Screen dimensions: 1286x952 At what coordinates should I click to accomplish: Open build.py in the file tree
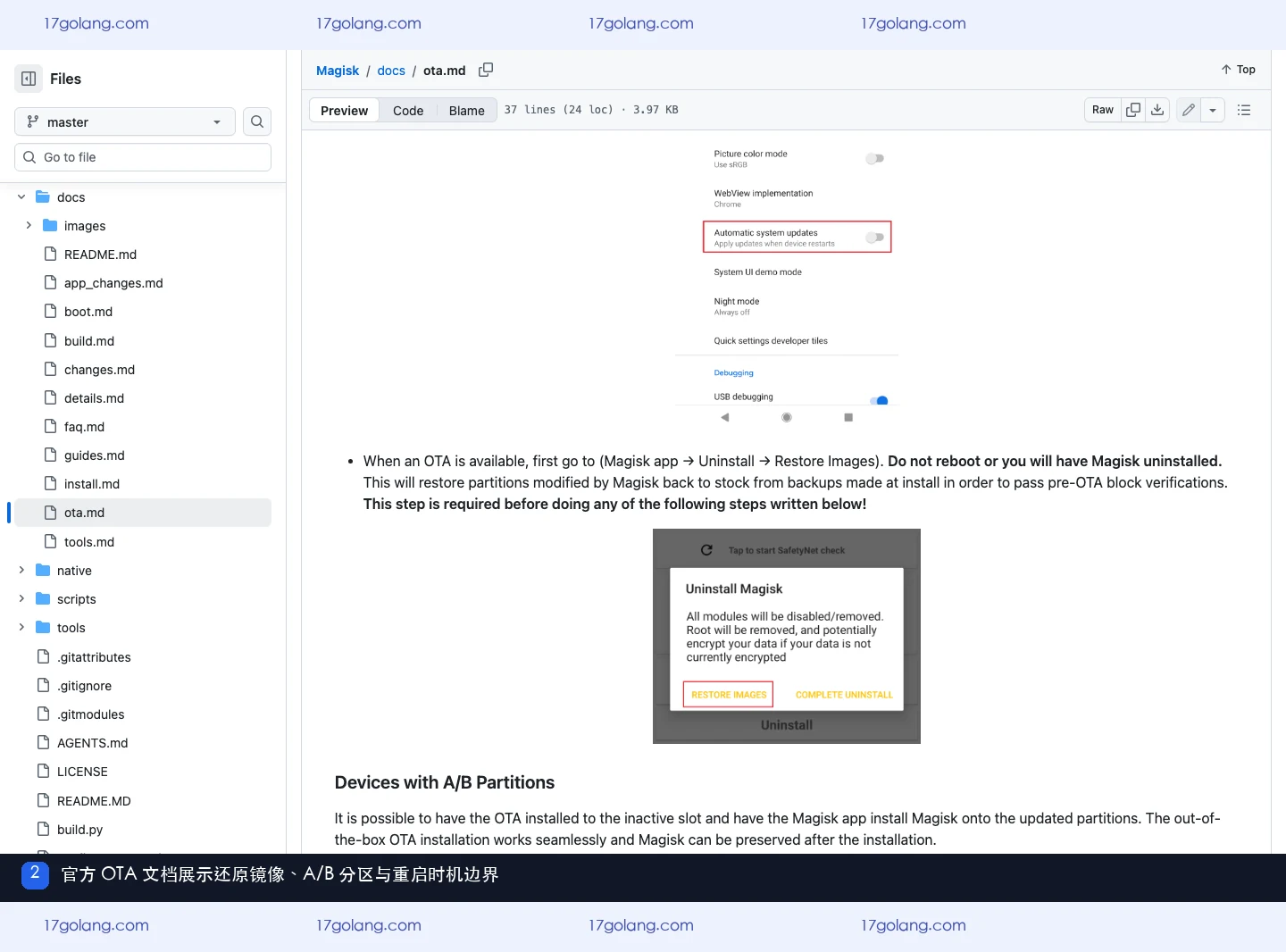79,830
